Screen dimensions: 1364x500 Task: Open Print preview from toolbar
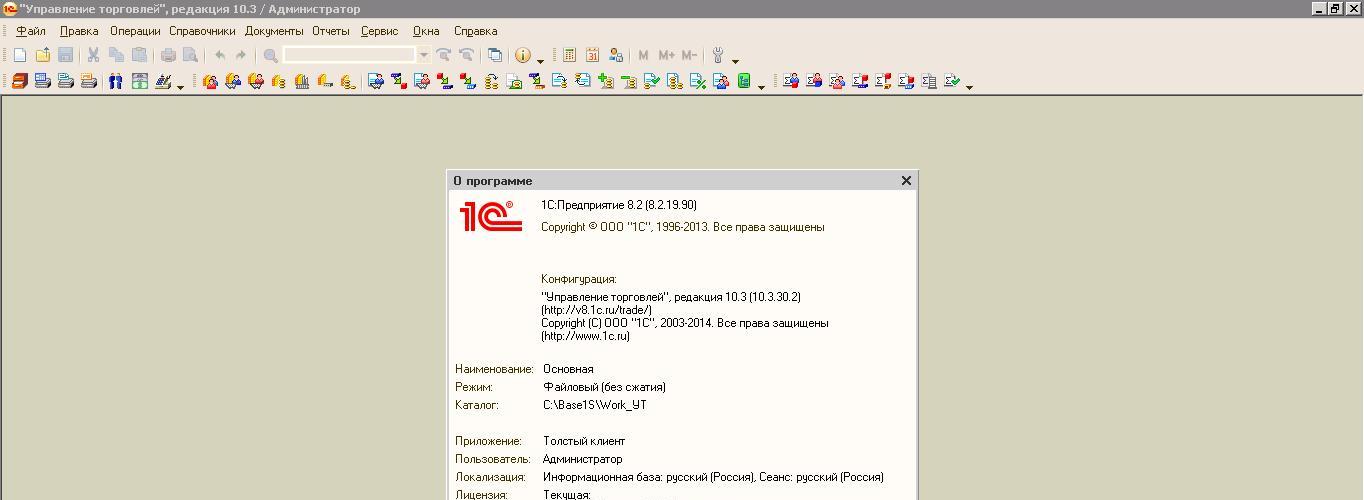pos(190,55)
